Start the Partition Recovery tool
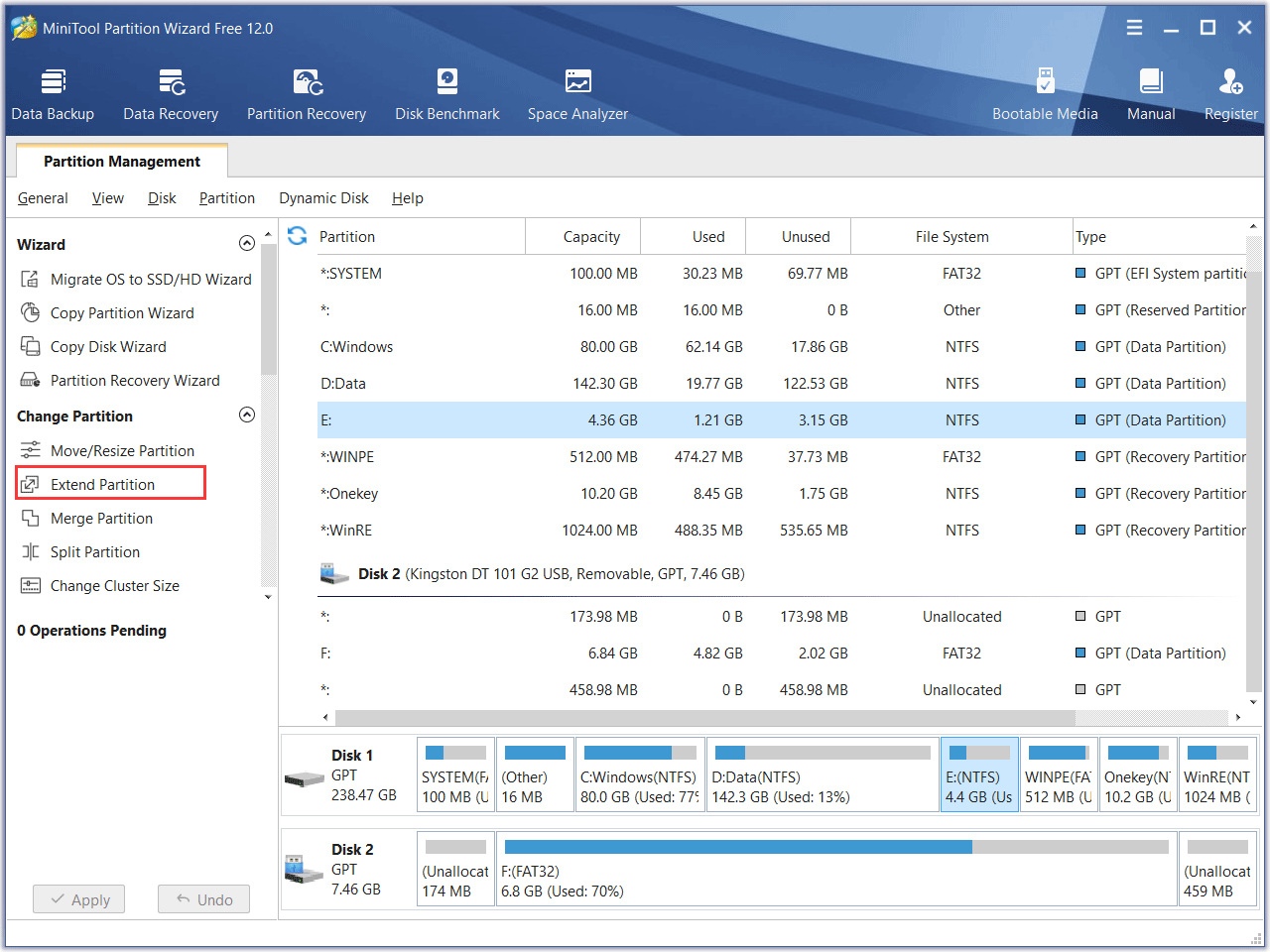This screenshot has height=952, width=1270. 306,94
